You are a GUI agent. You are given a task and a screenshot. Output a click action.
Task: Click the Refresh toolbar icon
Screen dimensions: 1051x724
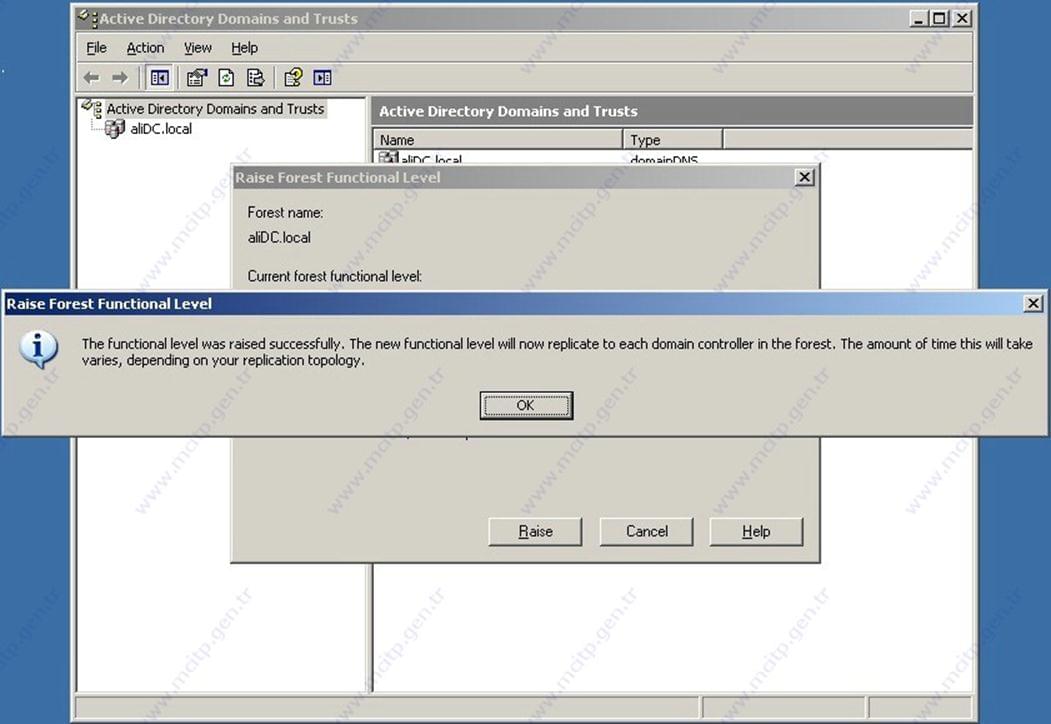(227, 78)
